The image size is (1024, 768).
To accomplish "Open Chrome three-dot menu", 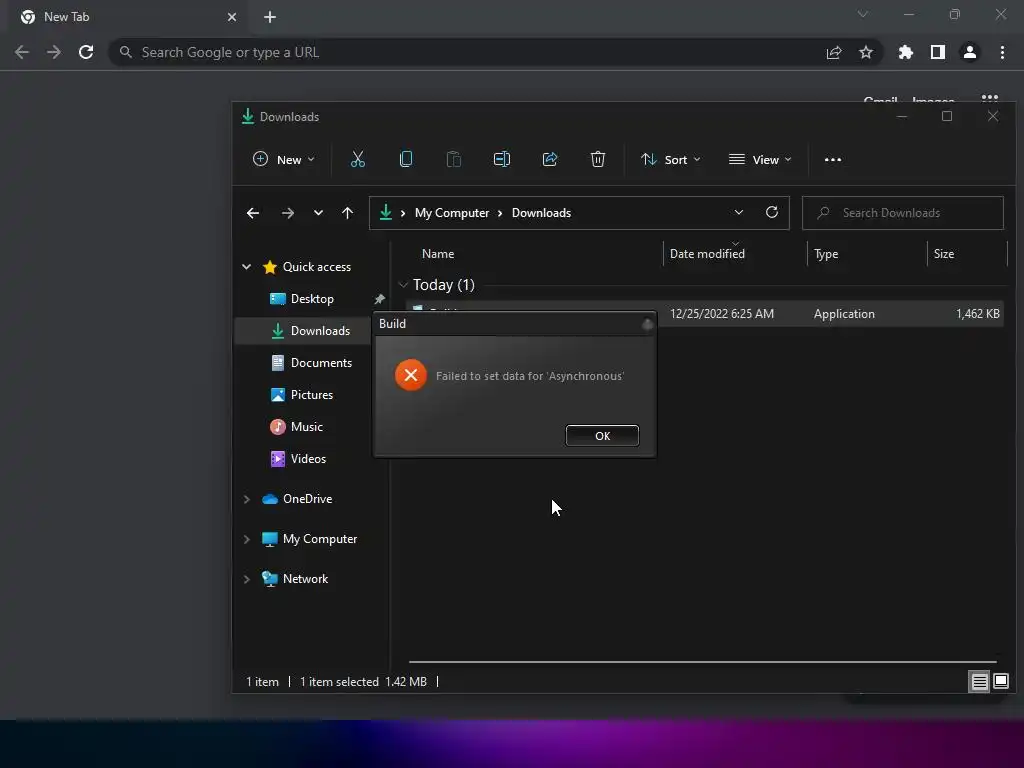I will click(x=1002, y=52).
